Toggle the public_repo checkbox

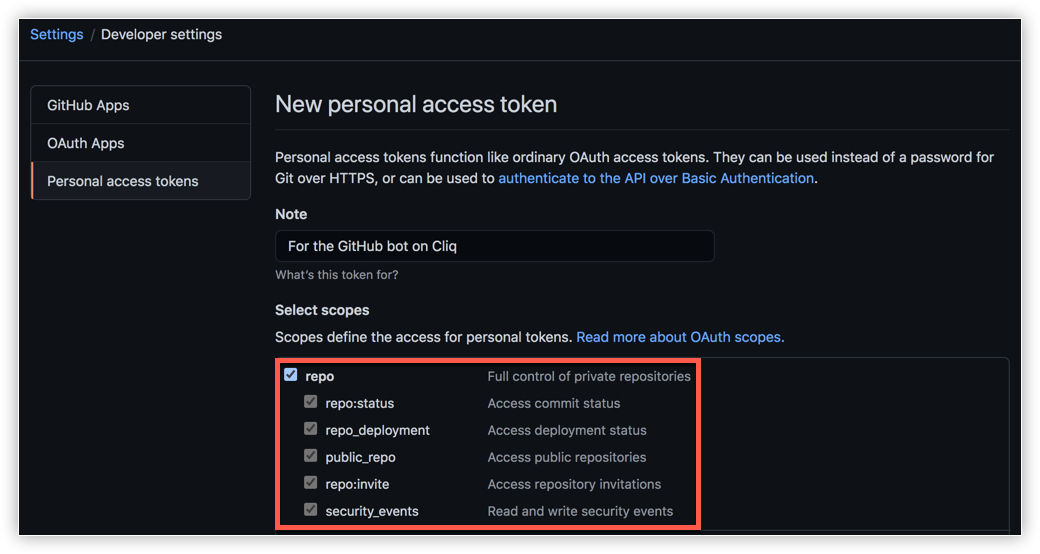coord(311,456)
